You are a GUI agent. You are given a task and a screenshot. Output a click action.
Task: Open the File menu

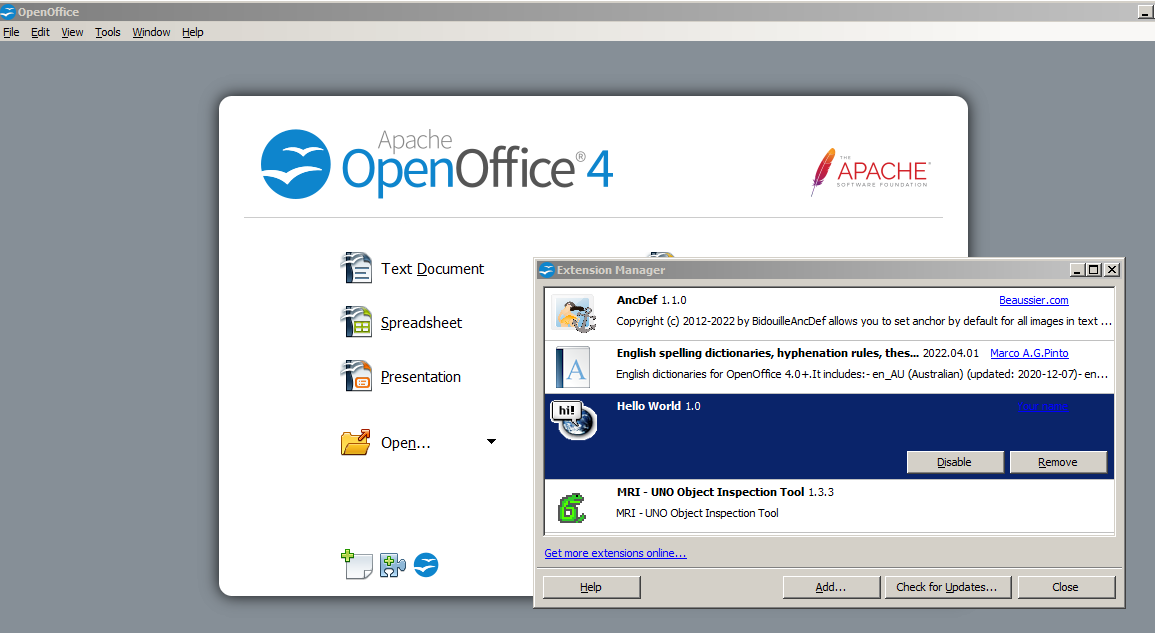pyautogui.click(x=11, y=32)
